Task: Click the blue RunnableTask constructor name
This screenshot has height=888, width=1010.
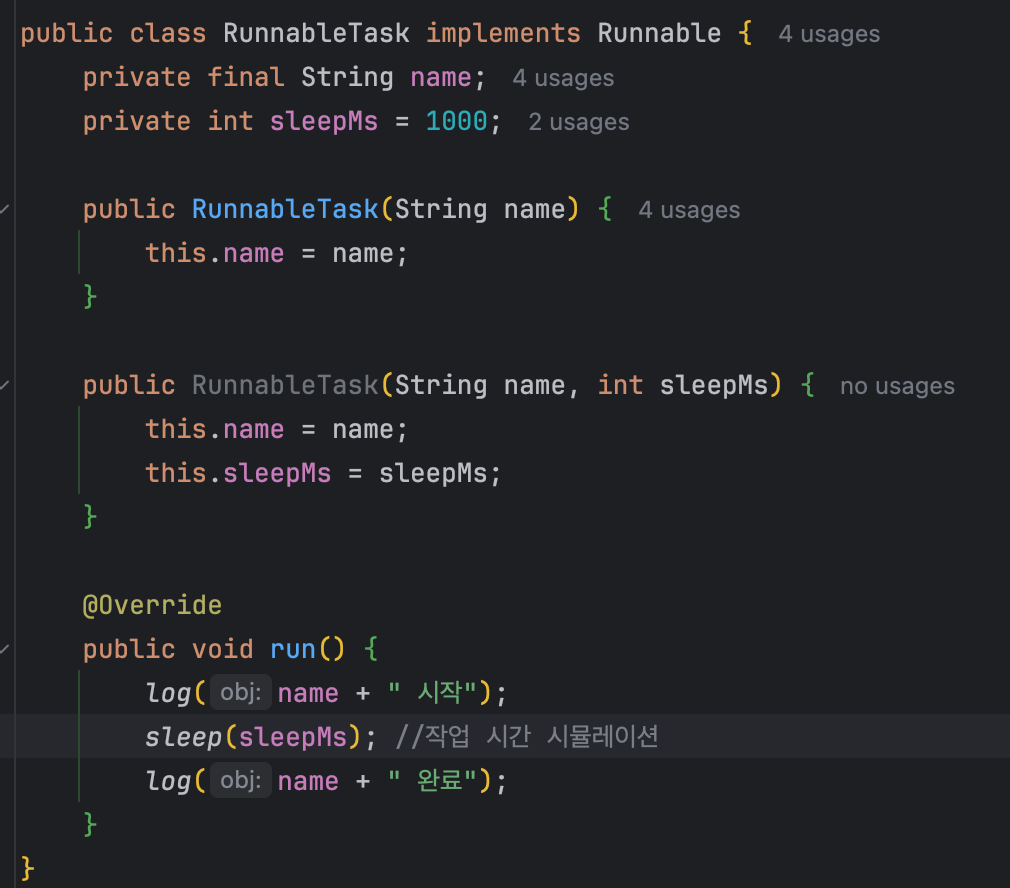Action: [285, 209]
